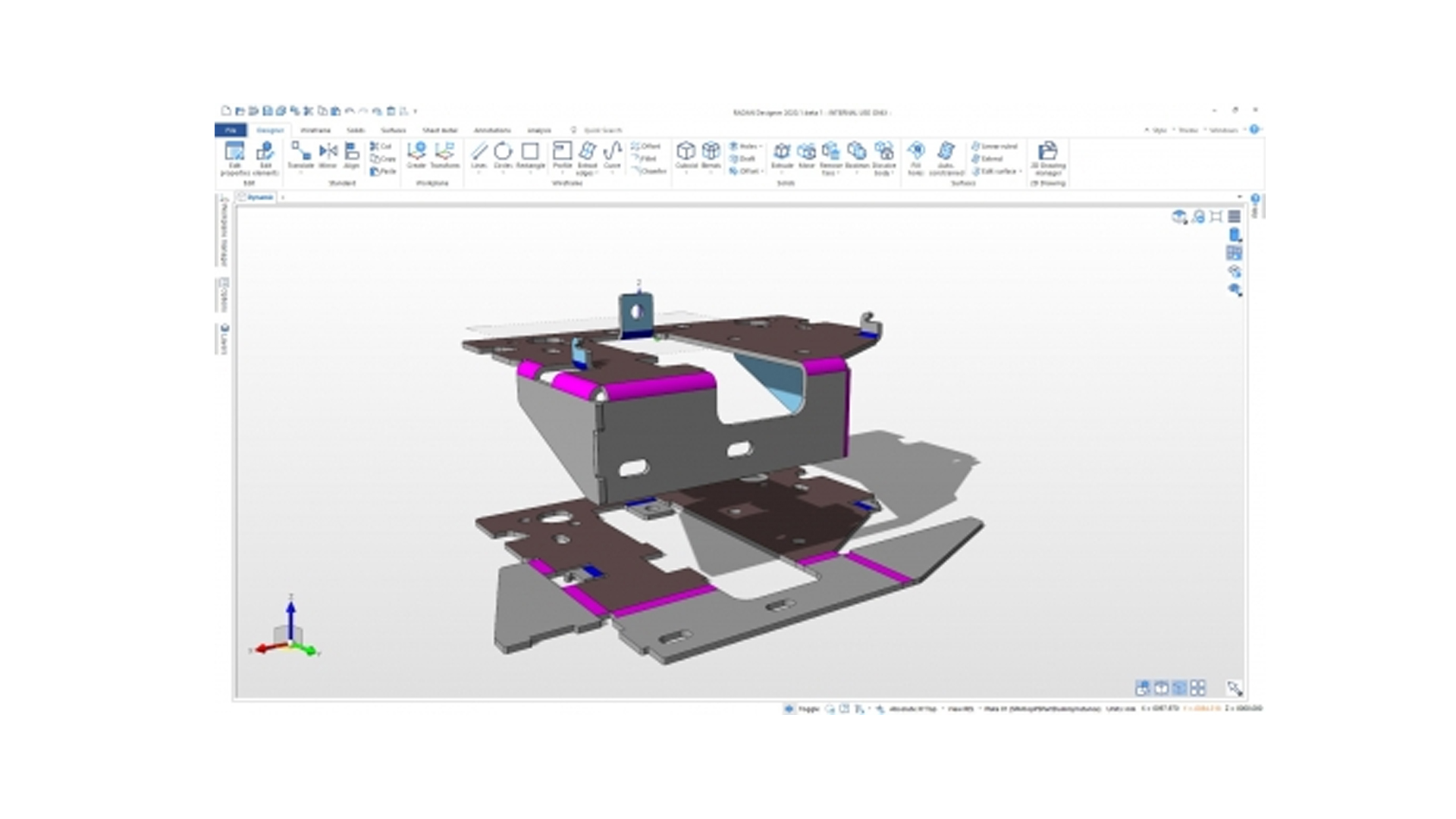This screenshot has width=1456, height=819.
Task: Click the Chamfer button
Action: click(x=648, y=171)
